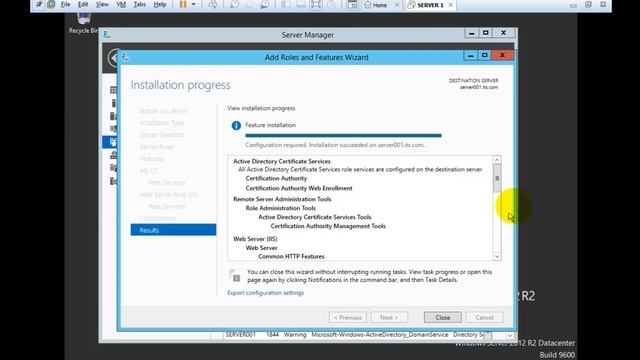Click event list dropdown arrow in Server Manager
Viewport: 640px width, 360px height.
[x=509, y=336]
